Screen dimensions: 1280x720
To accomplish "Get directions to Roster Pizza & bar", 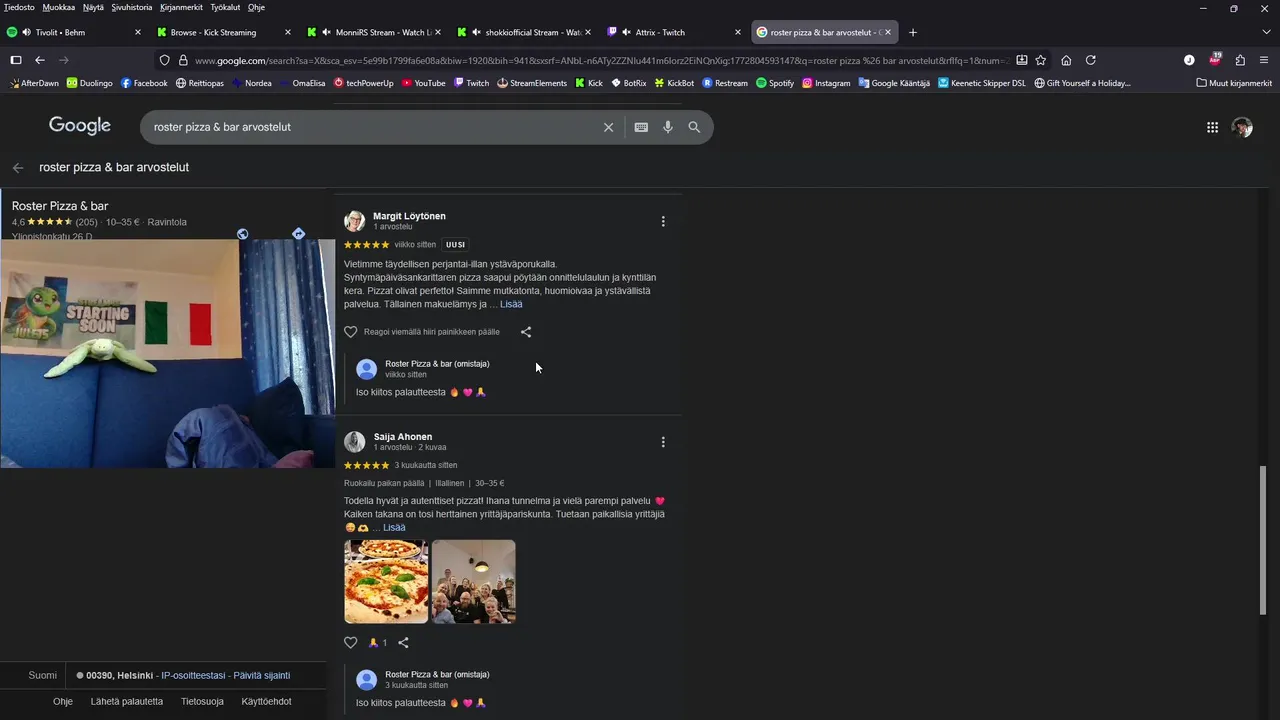I will 298,234.
